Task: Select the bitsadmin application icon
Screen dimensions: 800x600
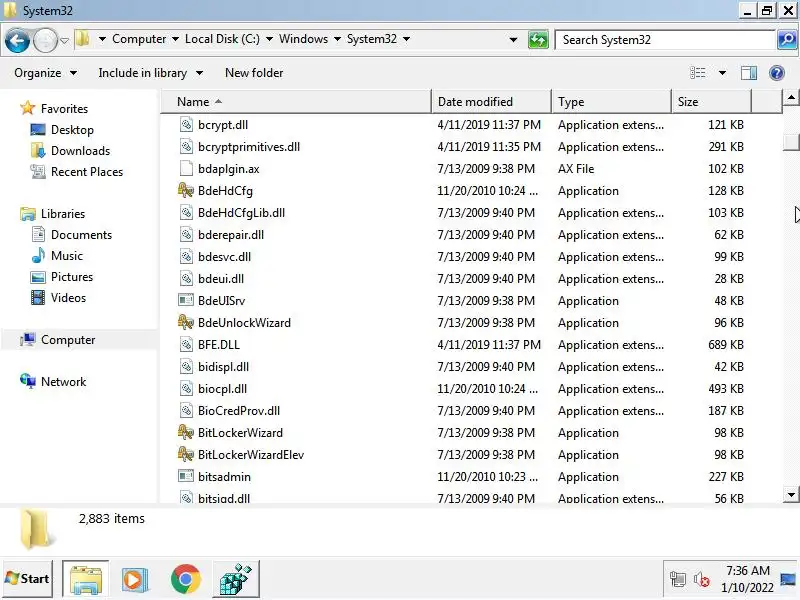Action: (186, 477)
